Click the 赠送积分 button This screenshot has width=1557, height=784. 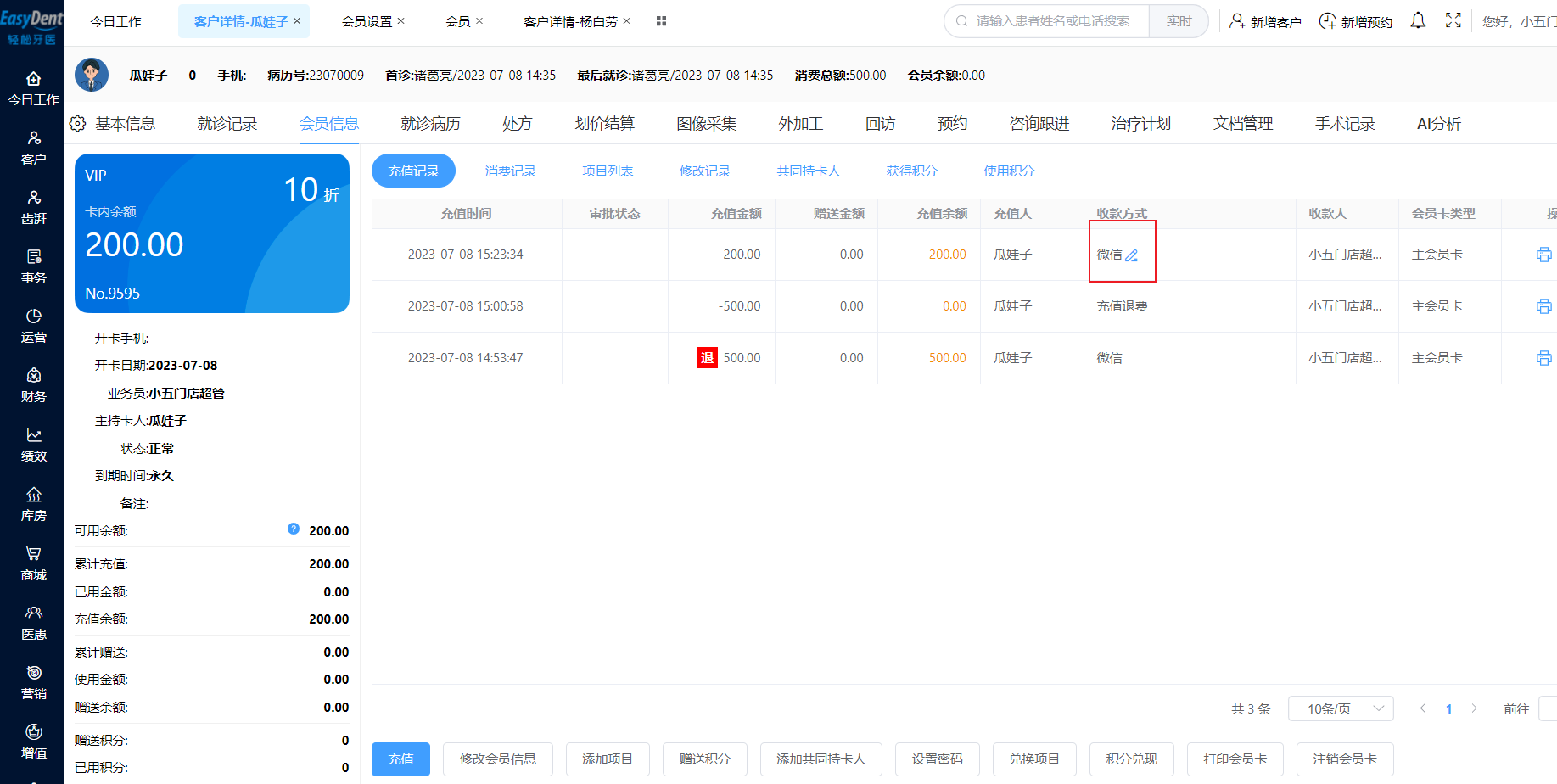click(705, 759)
